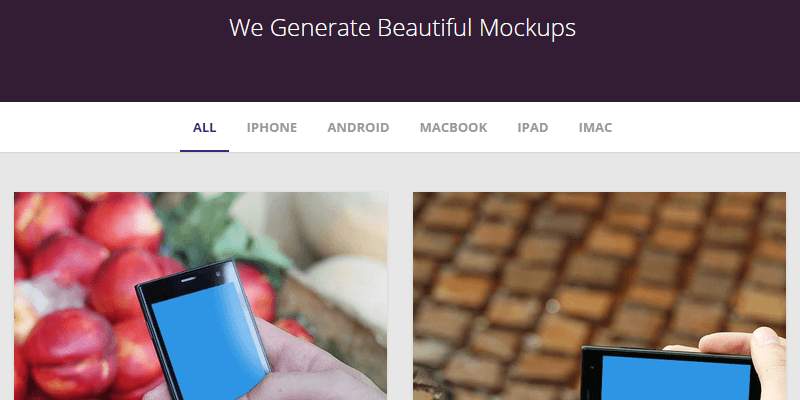This screenshot has width=800, height=400.
Task: Click the earpiece speaker on the upright phone
Action: pos(188,280)
